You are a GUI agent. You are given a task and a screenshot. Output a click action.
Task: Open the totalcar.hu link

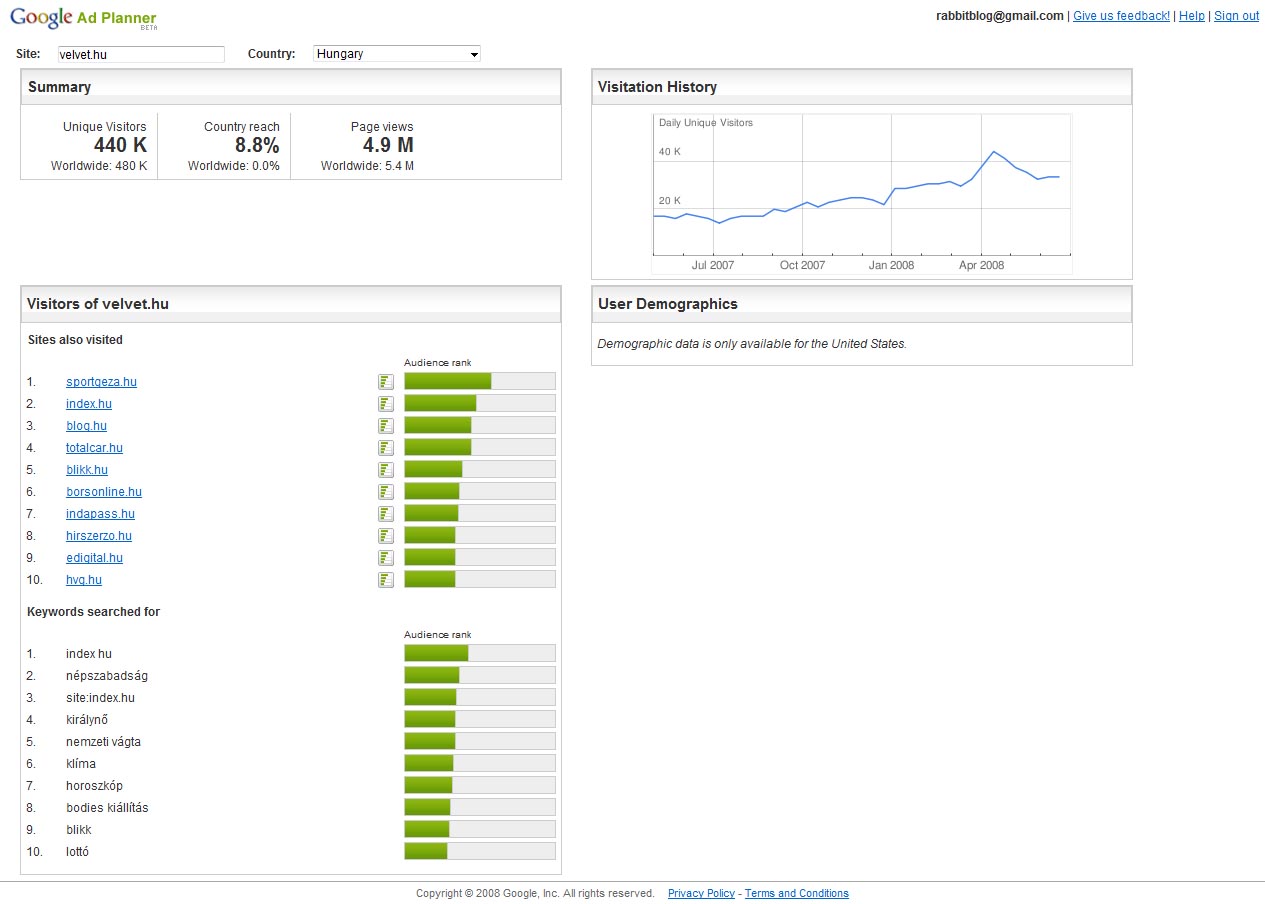click(x=94, y=448)
